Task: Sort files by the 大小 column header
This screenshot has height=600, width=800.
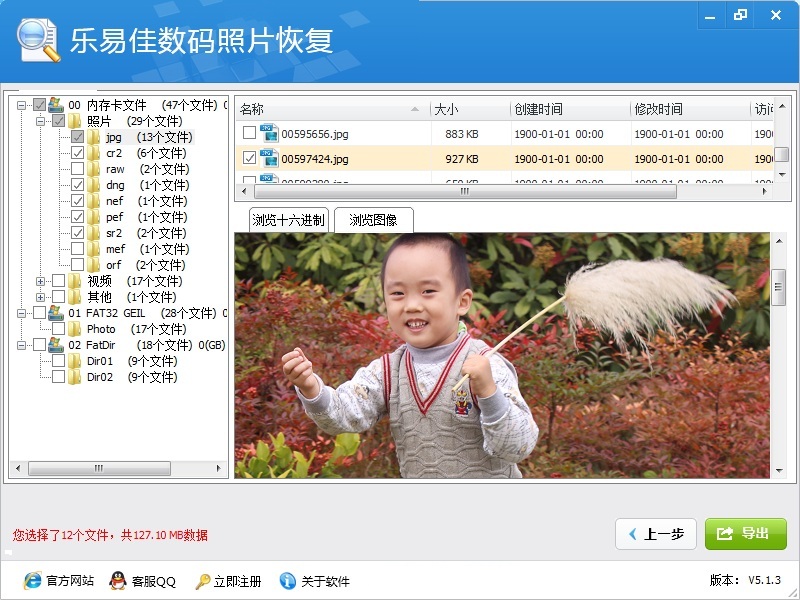Action: (x=444, y=109)
